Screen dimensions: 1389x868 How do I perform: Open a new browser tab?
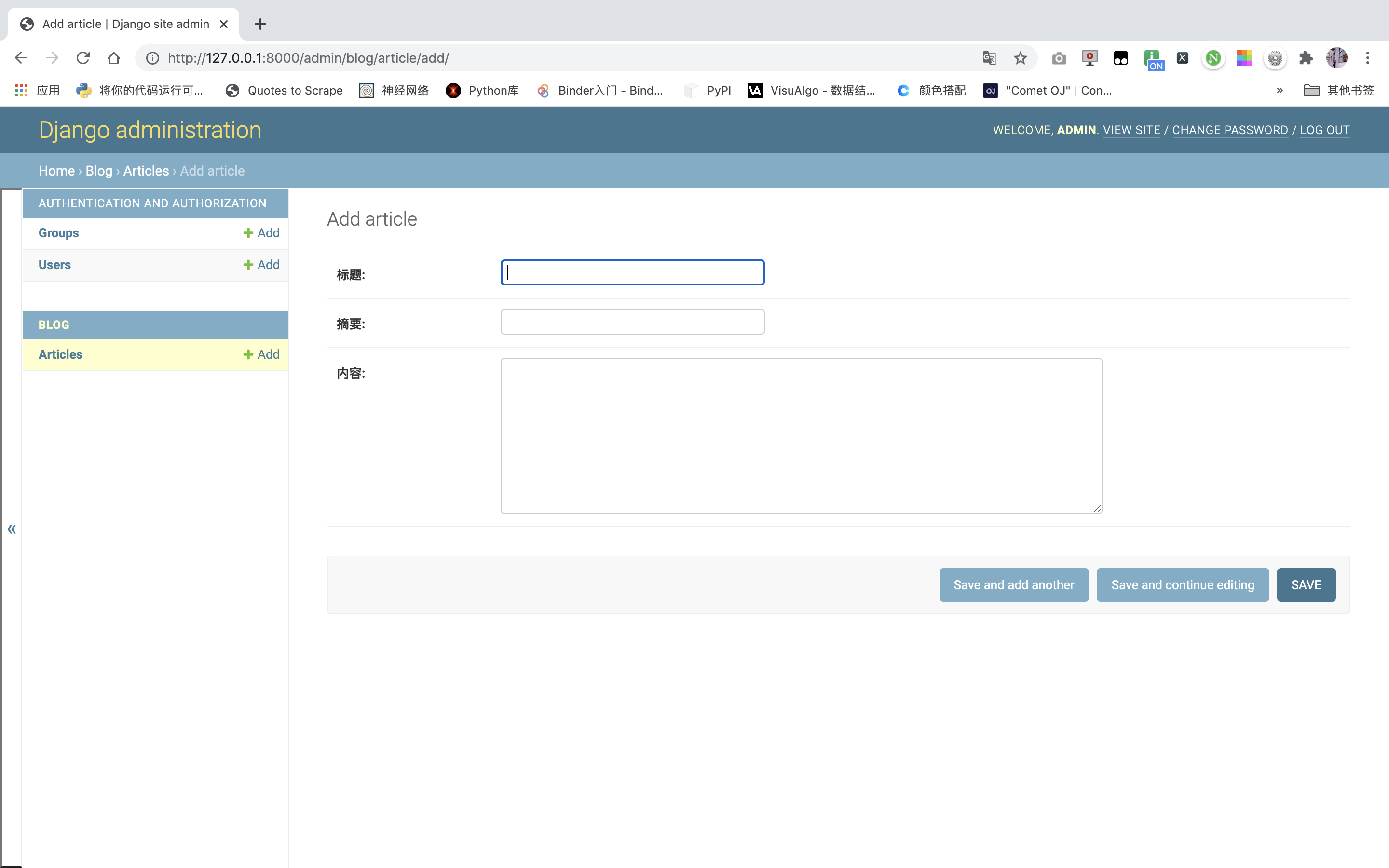point(260,24)
